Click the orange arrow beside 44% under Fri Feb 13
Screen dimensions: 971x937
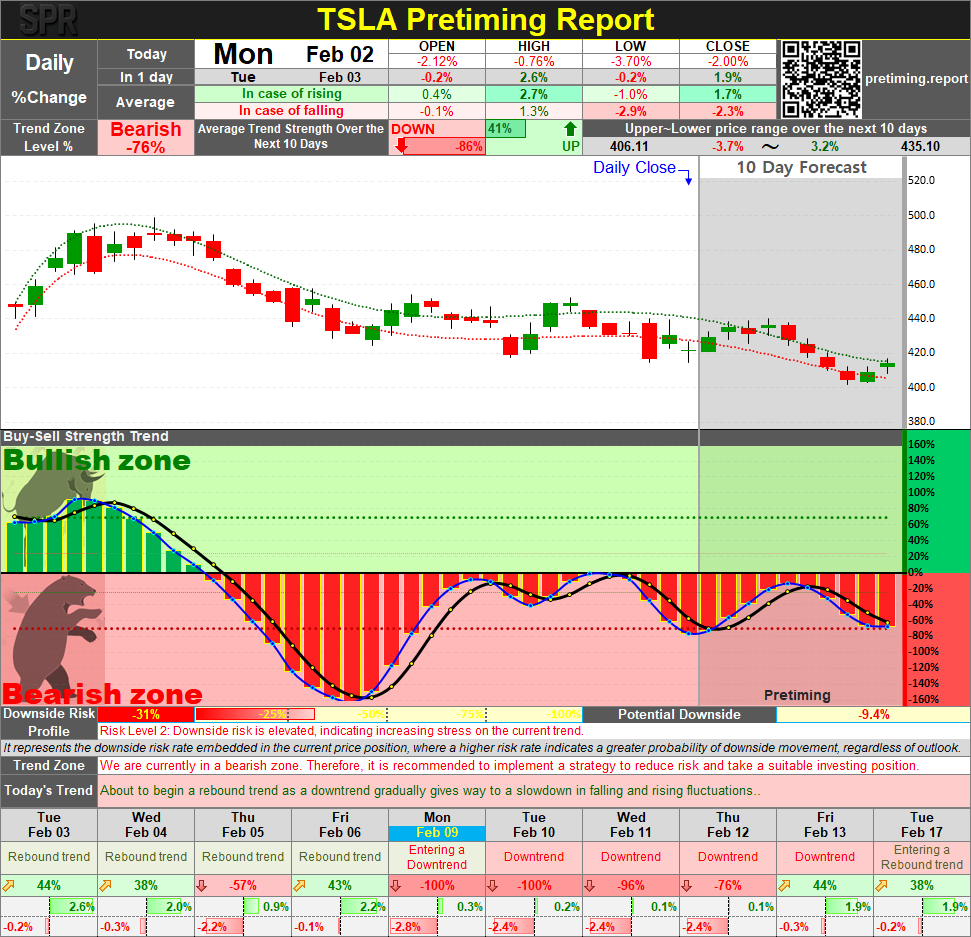785,886
